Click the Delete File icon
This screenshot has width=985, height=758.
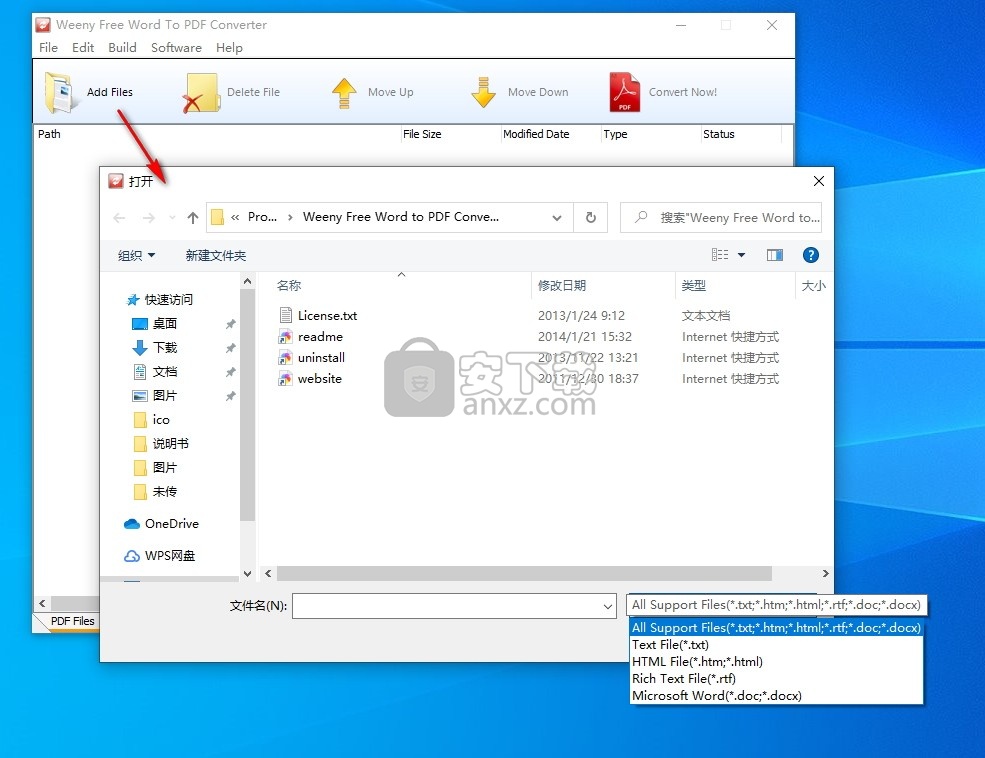(x=201, y=92)
